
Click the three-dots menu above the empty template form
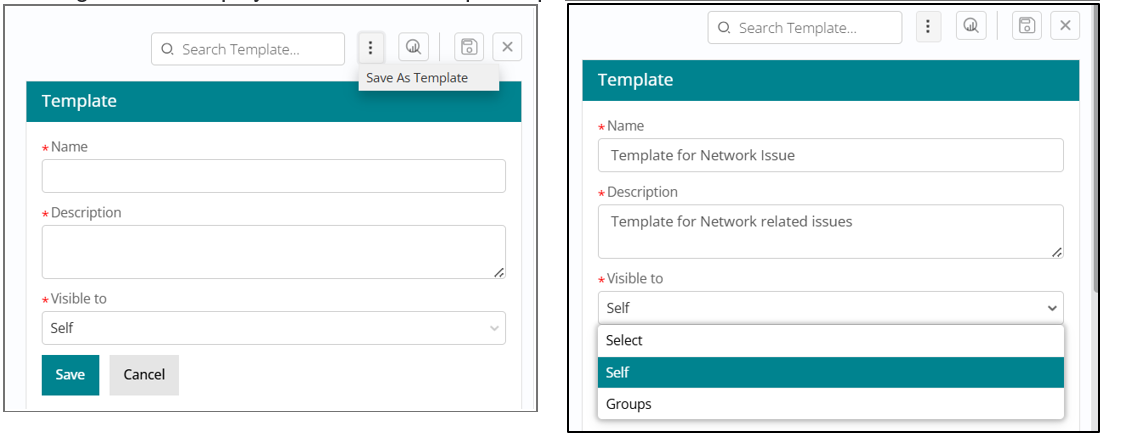[x=370, y=47]
